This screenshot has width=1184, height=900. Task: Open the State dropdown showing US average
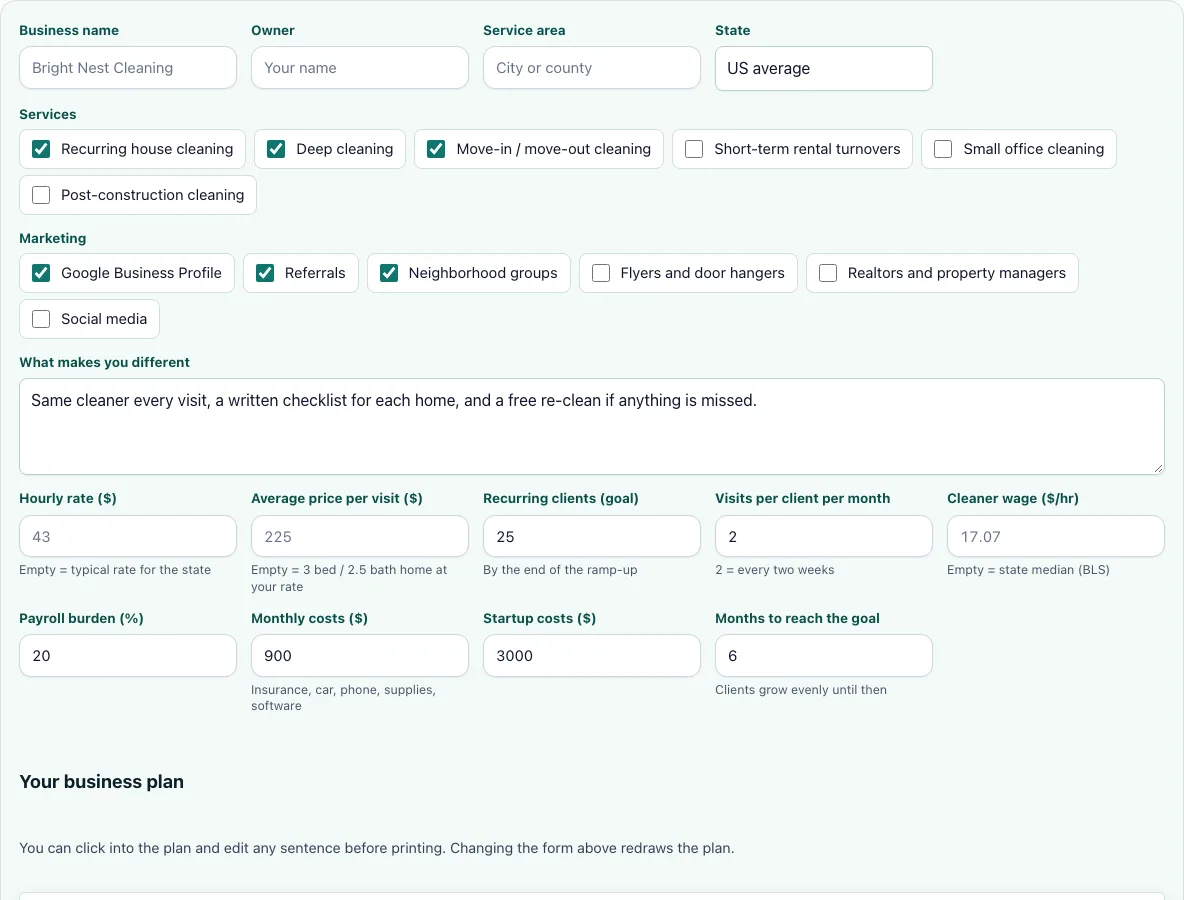(x=824, y=69)
